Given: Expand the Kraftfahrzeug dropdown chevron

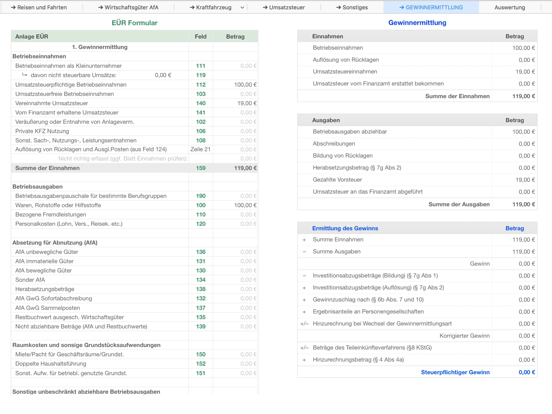Looking at the screenshot, I should [242, 7].
